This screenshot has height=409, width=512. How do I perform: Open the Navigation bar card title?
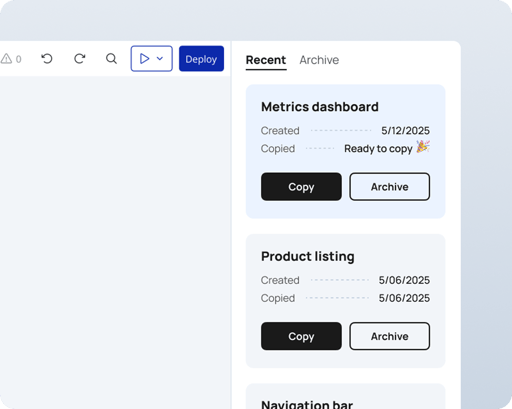[x=307, y=404]
